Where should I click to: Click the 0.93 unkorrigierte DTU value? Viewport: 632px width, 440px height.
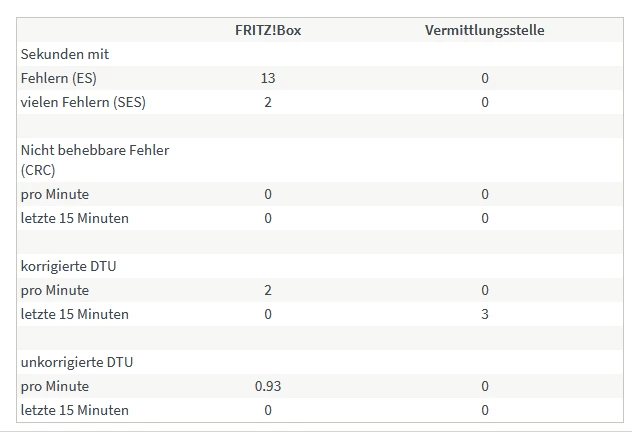(267, 386)
